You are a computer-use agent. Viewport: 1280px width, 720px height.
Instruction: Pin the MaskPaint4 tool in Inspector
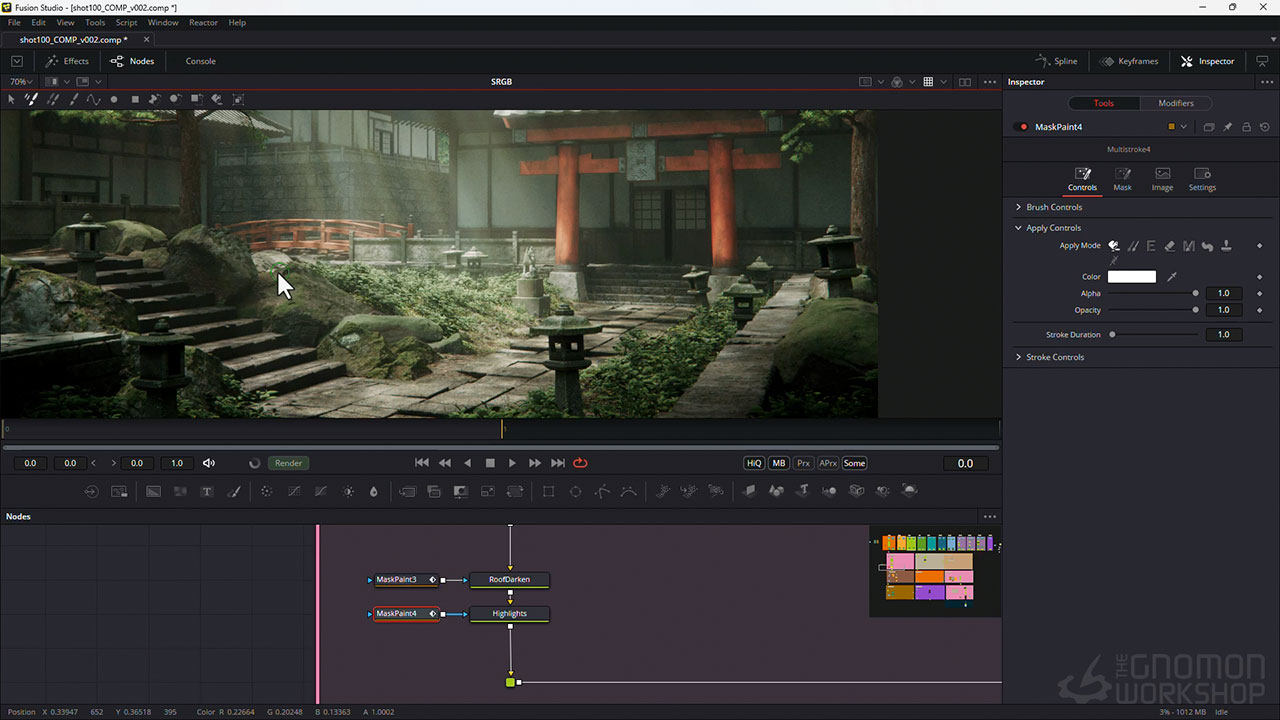(1227, 127)
